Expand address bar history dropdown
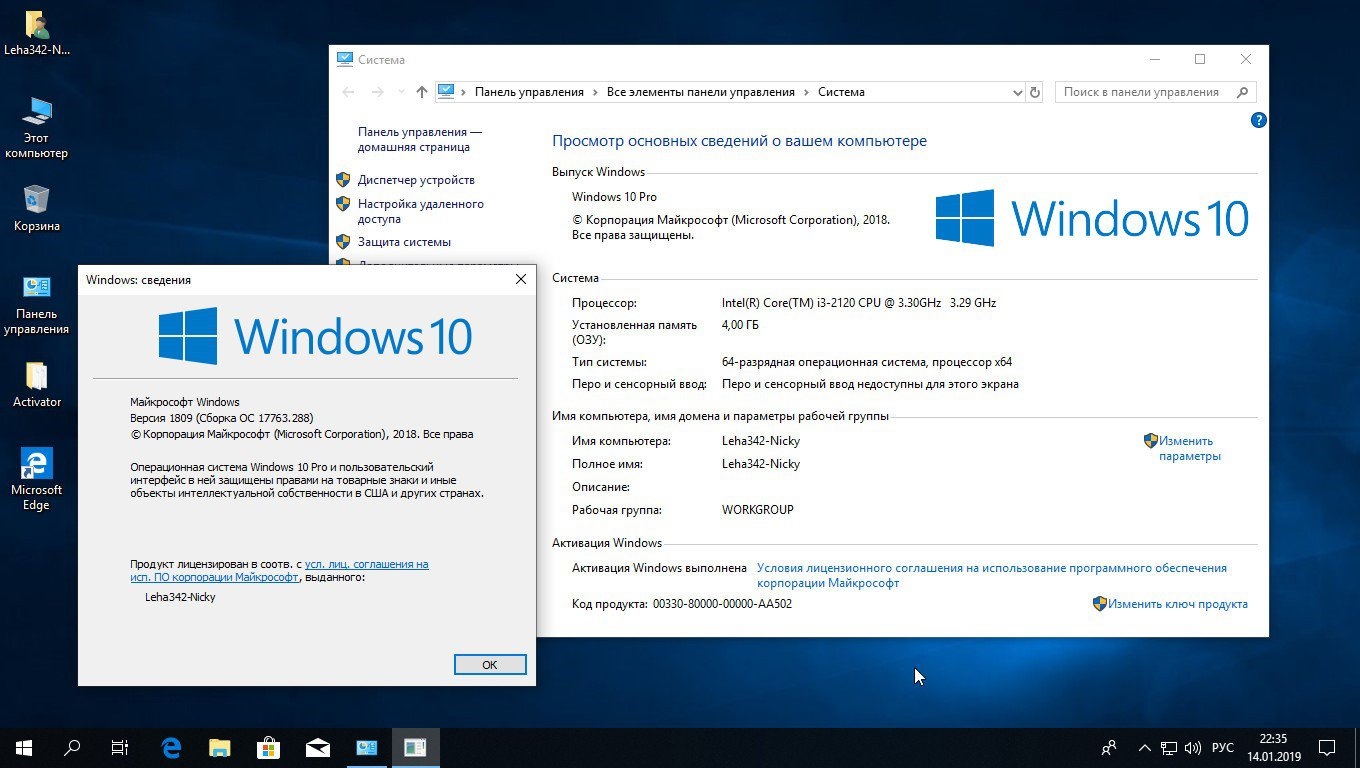Screen dimensions: 1360x768 pyautogui.click(x=1018, y=92)
